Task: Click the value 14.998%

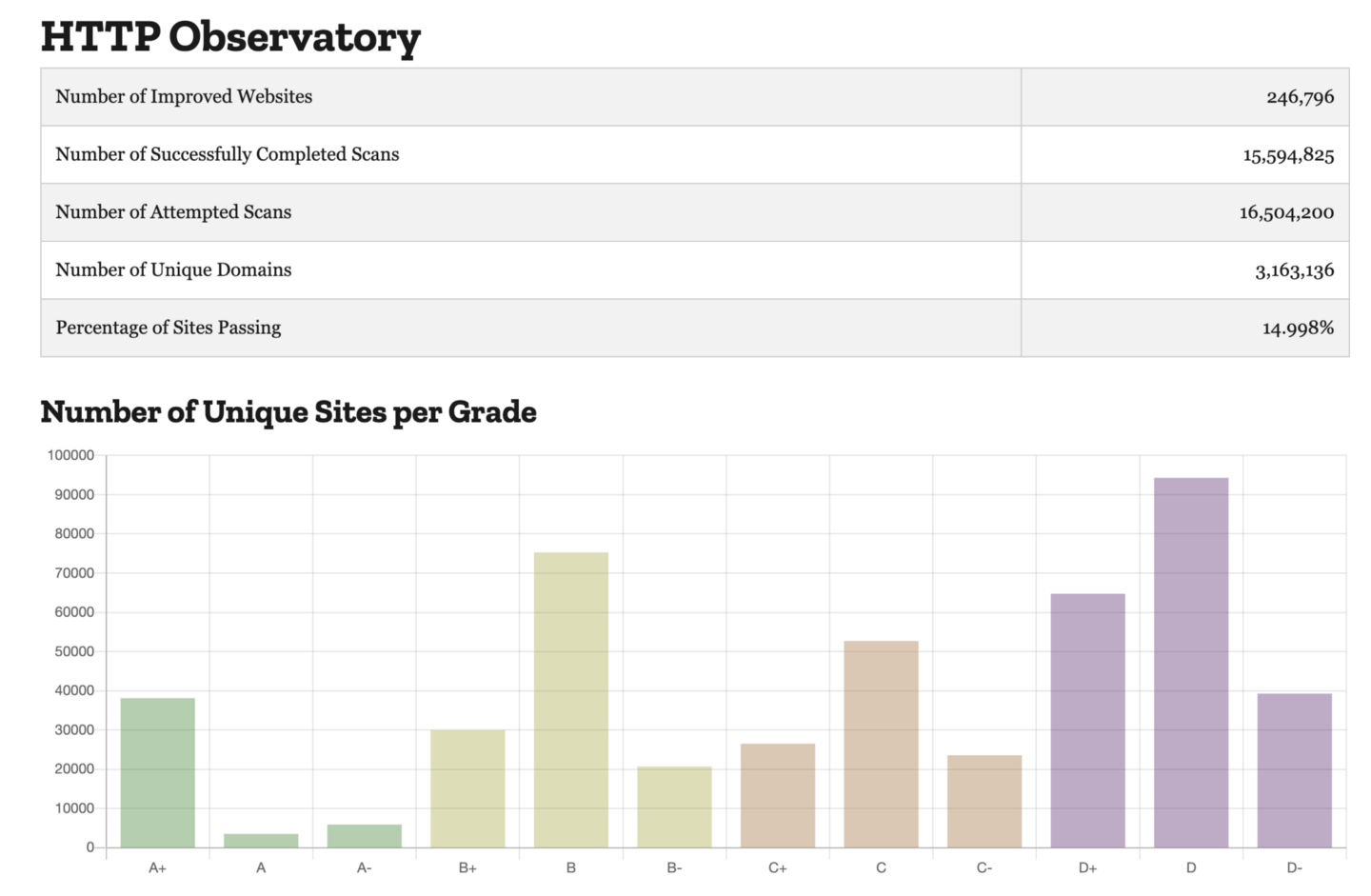Action: [x=1298, y=329]
